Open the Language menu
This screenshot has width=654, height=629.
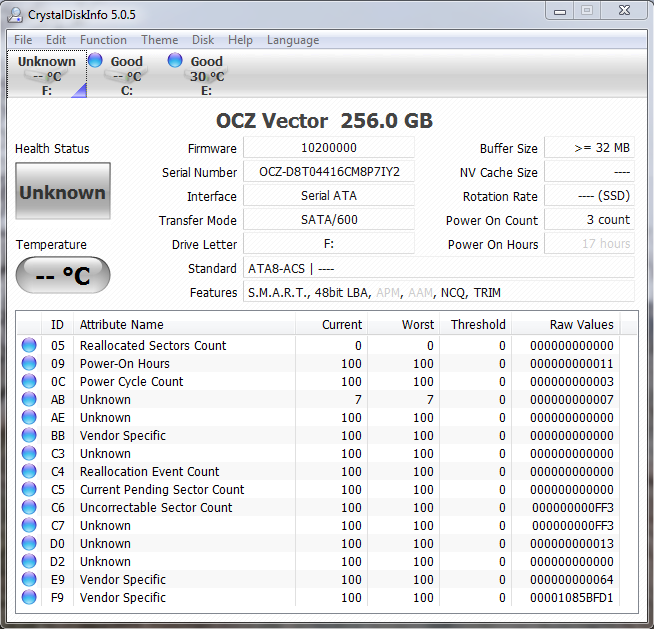[293, 40]
